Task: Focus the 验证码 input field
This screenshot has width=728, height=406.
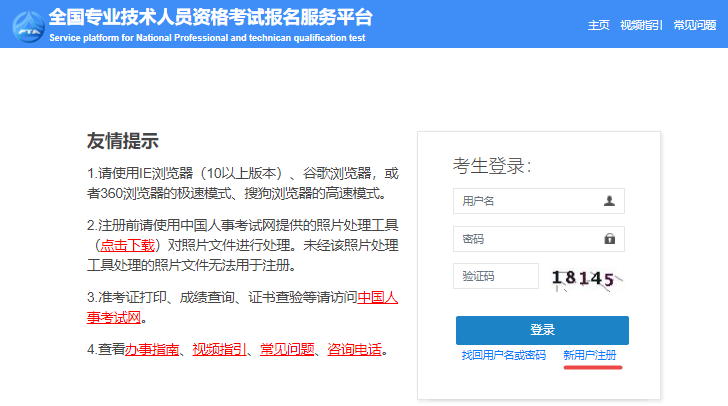Action: pos(495,276)
